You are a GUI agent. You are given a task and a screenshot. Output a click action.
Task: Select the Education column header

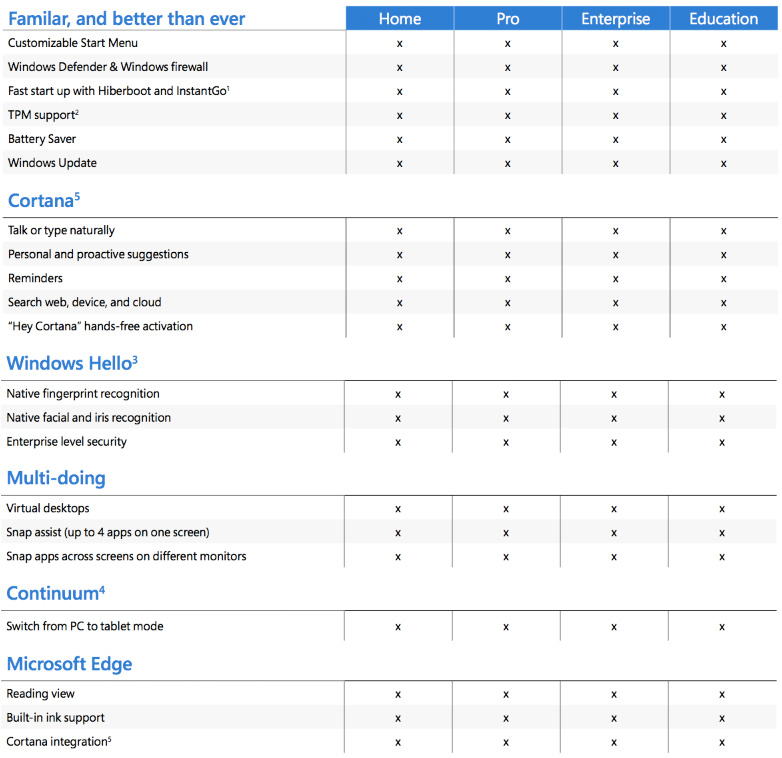pos(723,18)
